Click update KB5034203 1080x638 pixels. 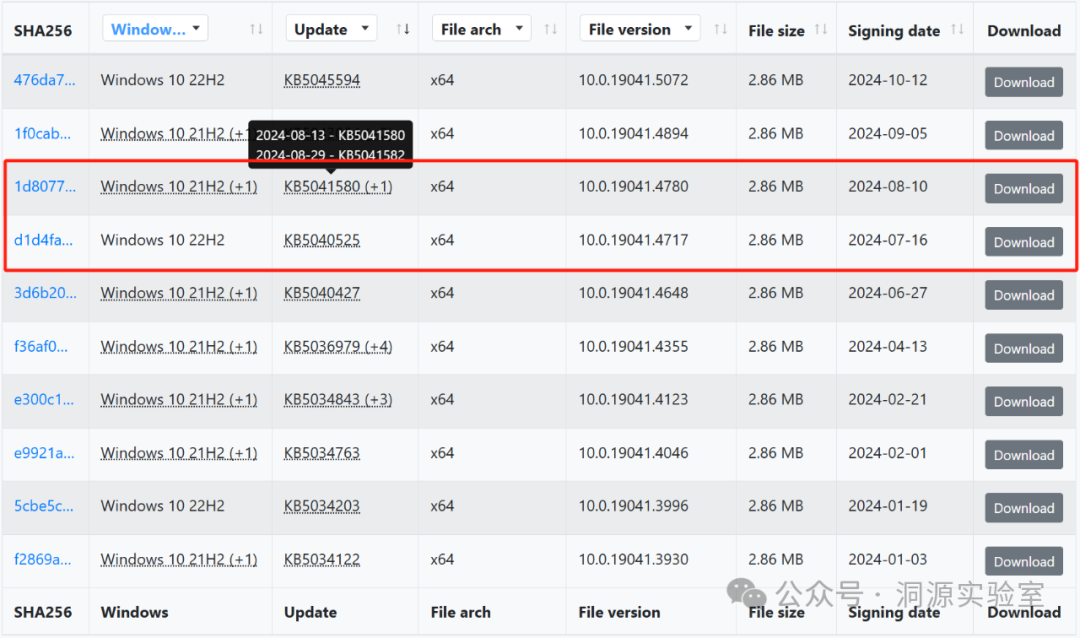[x=322, y=506]
